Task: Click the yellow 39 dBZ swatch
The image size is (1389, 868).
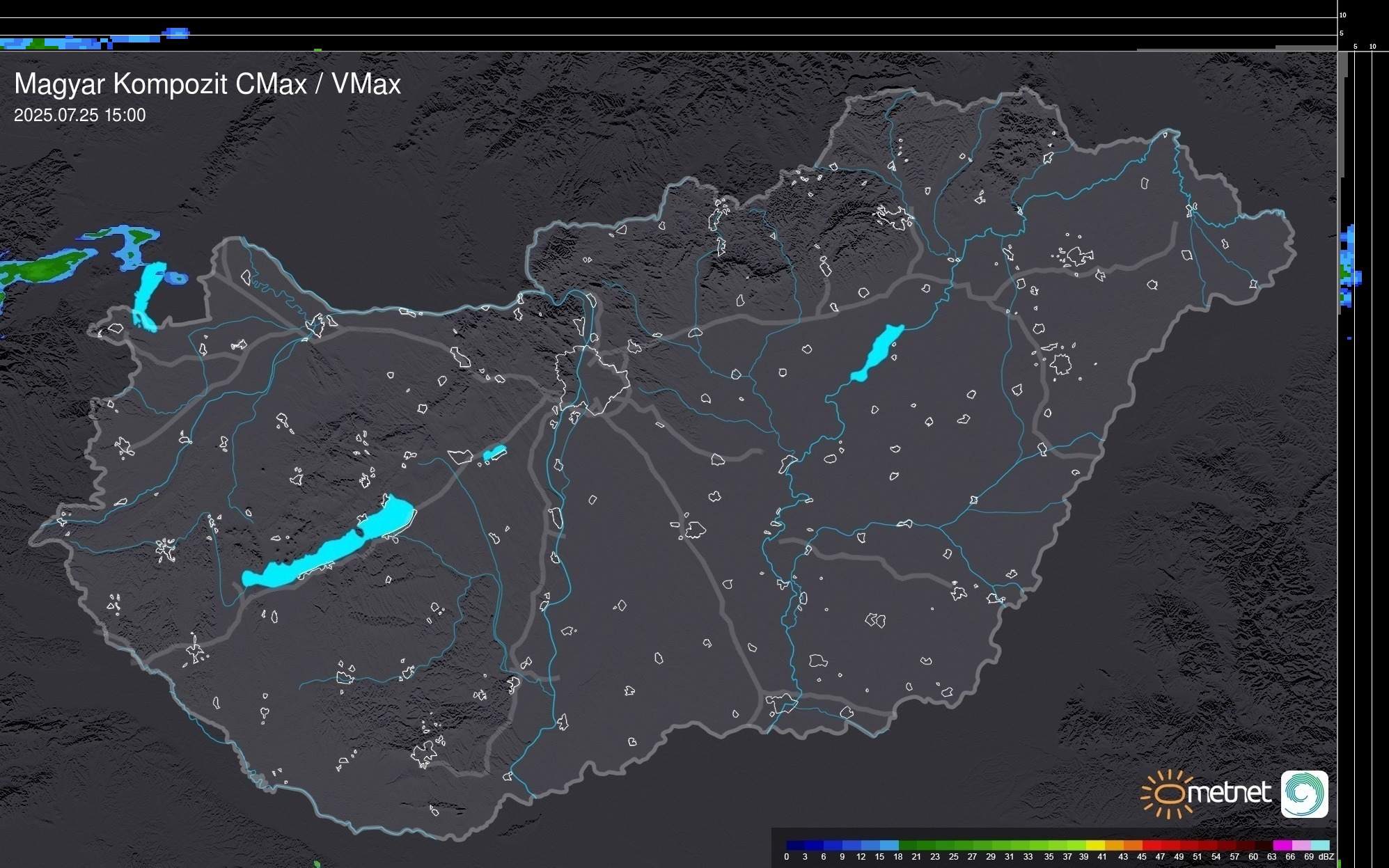Action: point(1094,845)
